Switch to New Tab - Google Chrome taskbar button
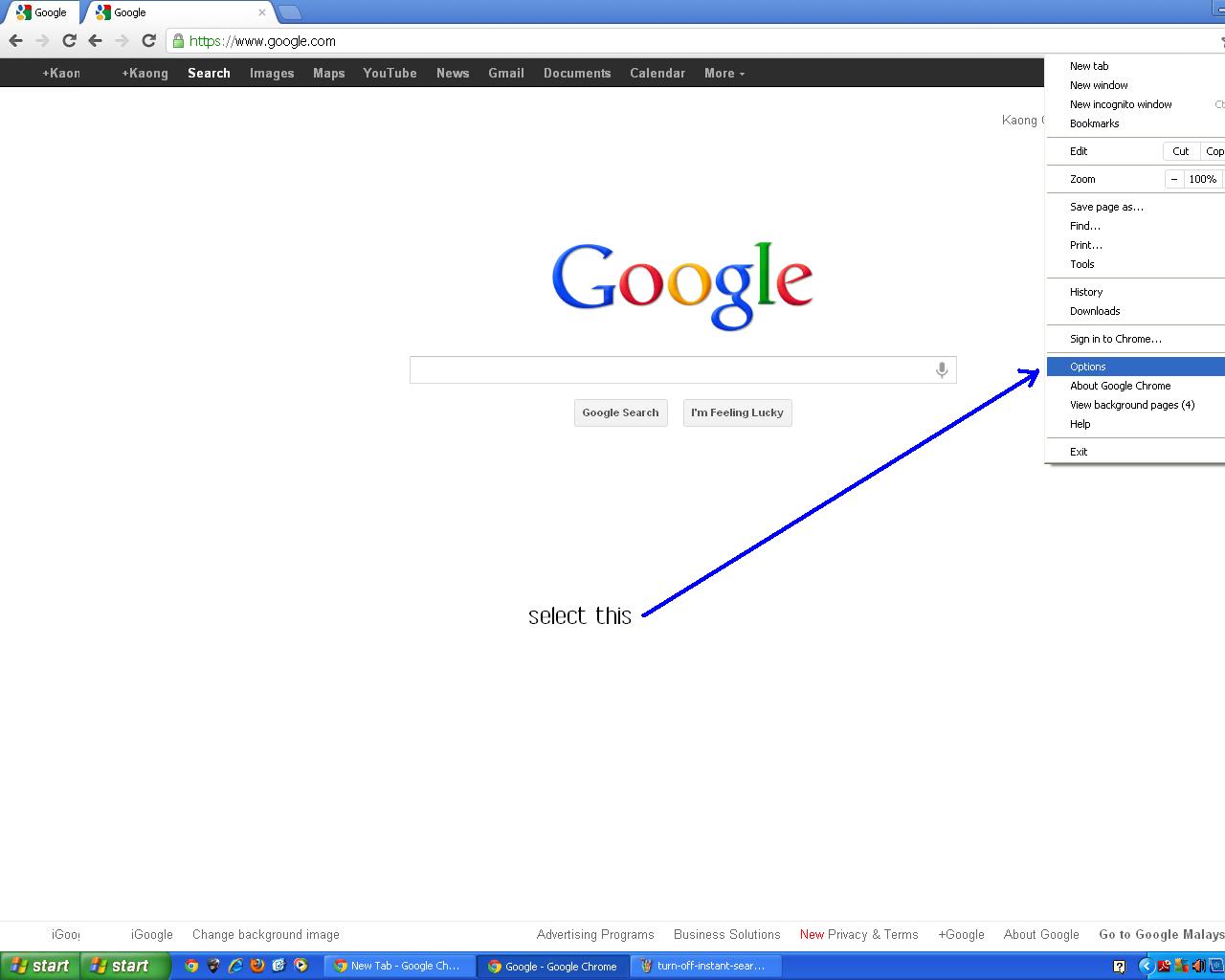Image resolution: width=1225 pixels, height=980 pixels. [399, 966]
